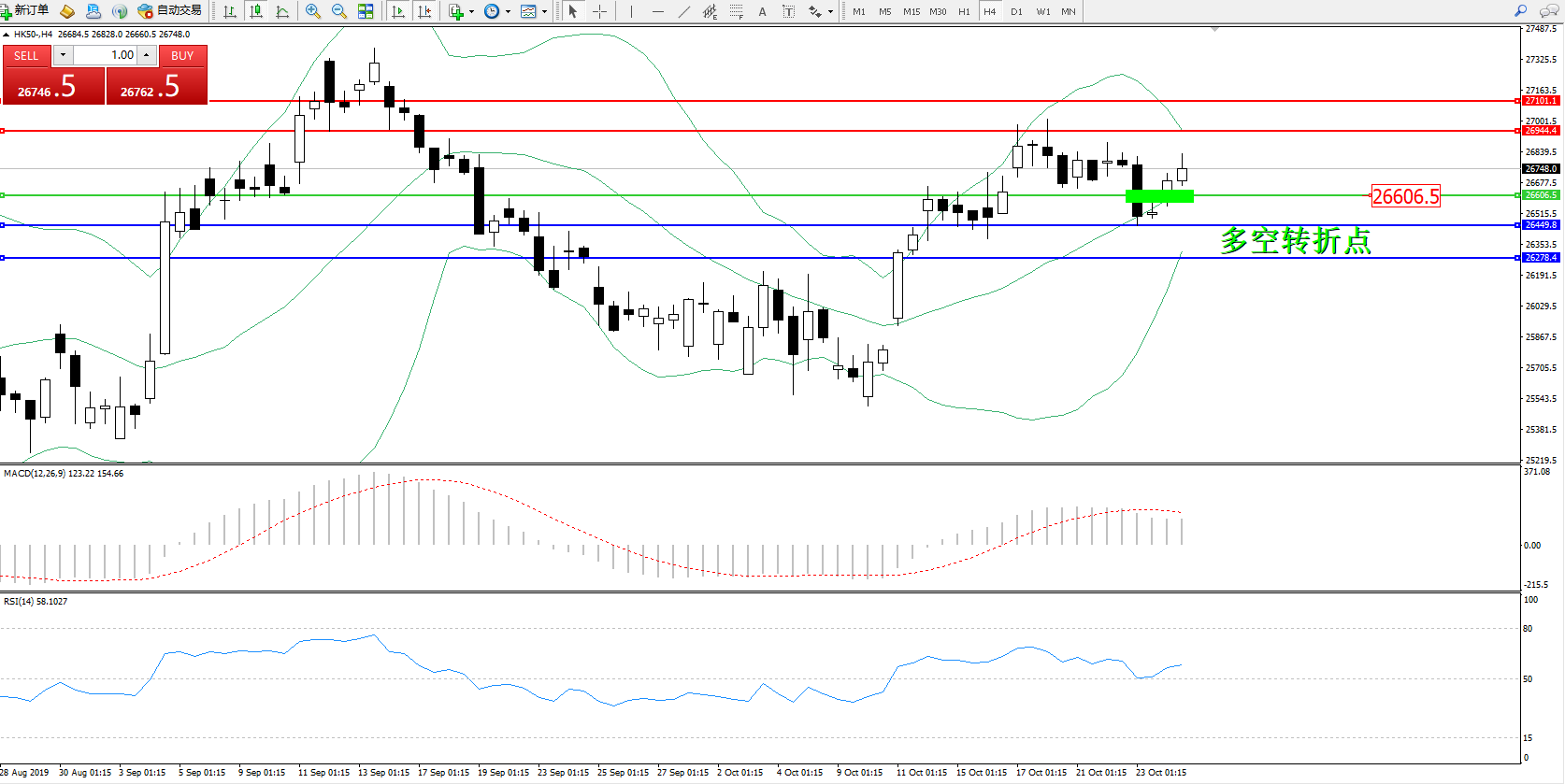Tile chart windows with the grid icon
Image resolution: width=1565 pixels, height=784 pixels.
[366, 11]
